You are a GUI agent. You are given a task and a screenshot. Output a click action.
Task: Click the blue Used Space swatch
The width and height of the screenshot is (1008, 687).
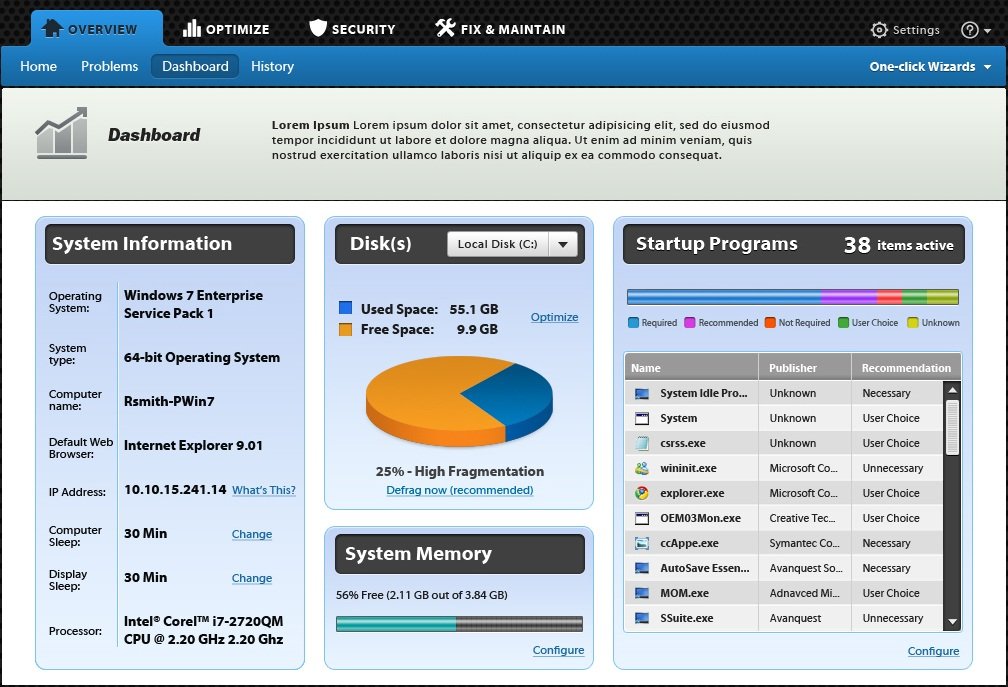(x=345, y=308)
